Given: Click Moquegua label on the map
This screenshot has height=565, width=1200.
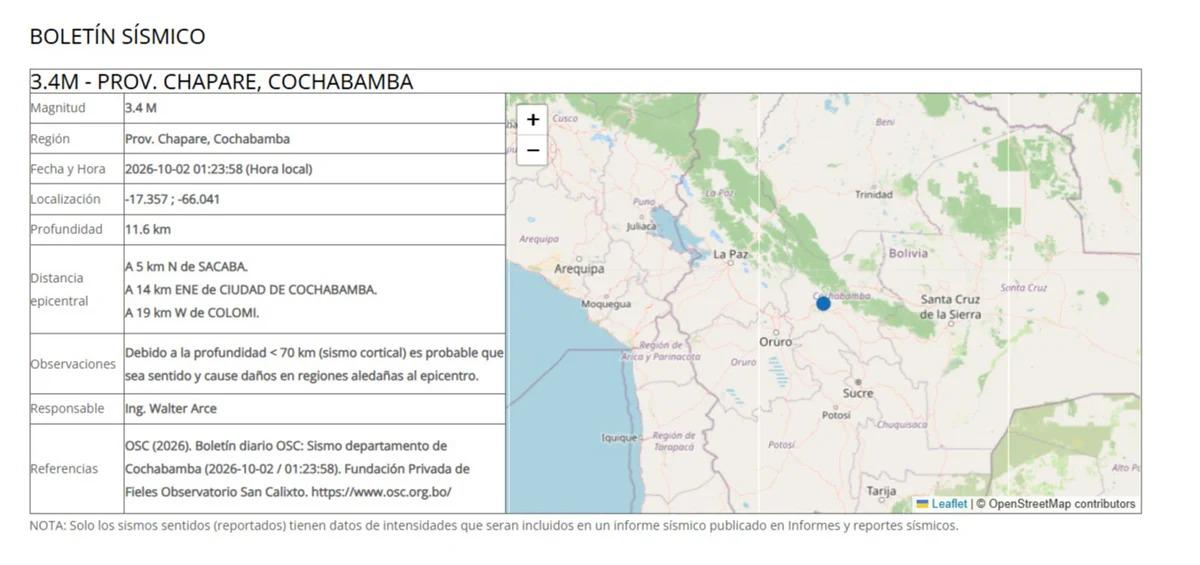Looking at the screenshot, I should click(606, 304).
